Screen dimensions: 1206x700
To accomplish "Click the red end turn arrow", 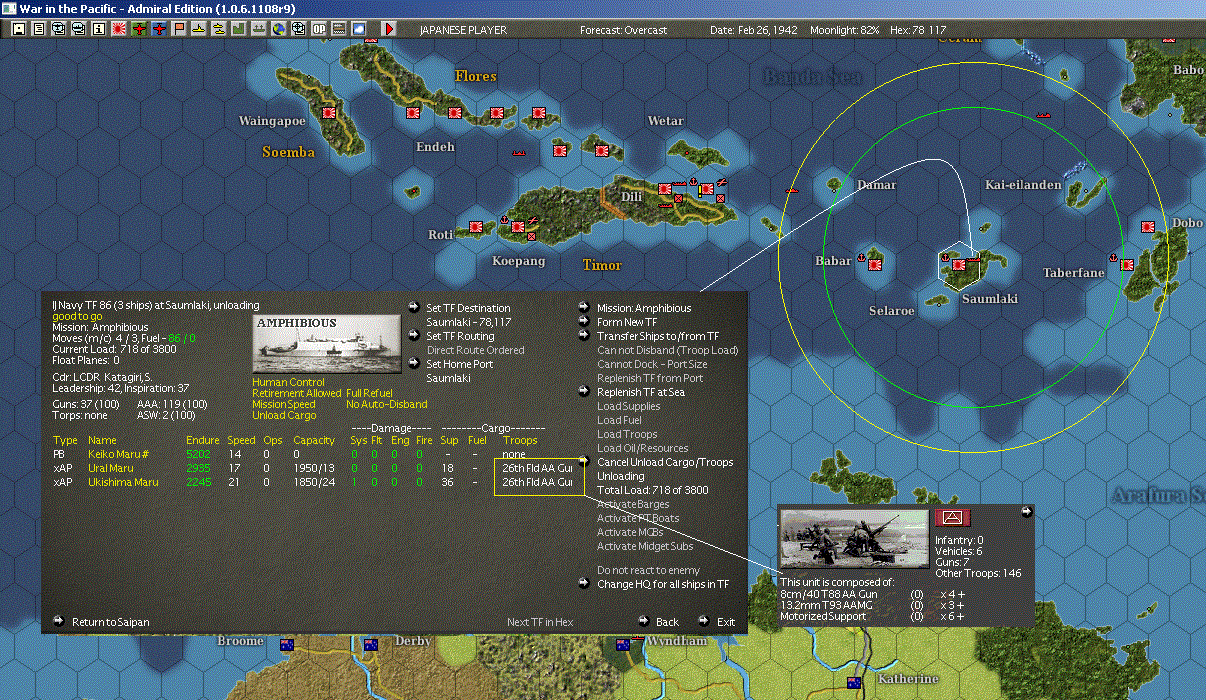I will click(391, 30).
